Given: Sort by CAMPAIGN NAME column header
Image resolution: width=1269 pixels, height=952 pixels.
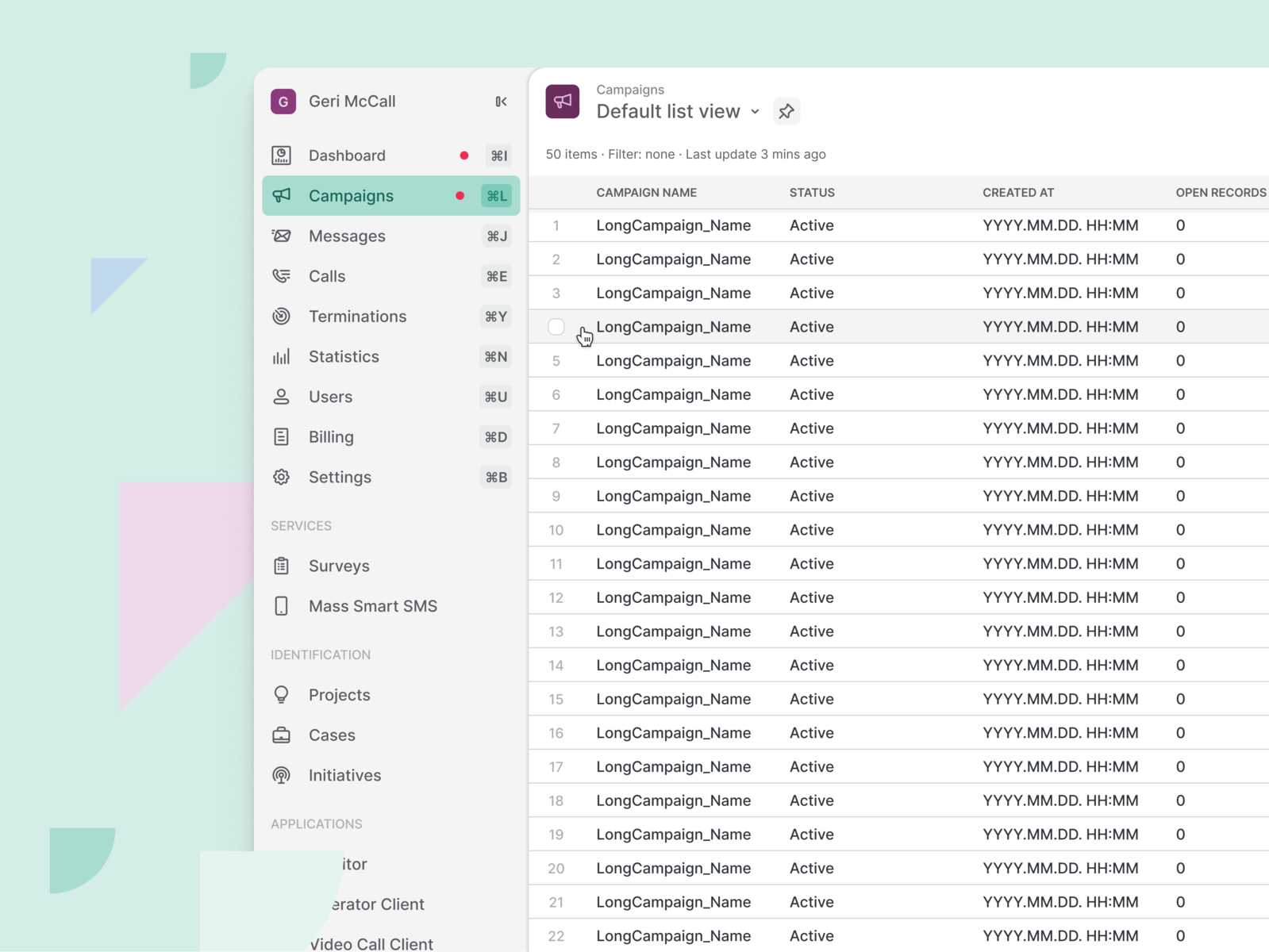Looking at the screenshot, I should coord(647,193).
